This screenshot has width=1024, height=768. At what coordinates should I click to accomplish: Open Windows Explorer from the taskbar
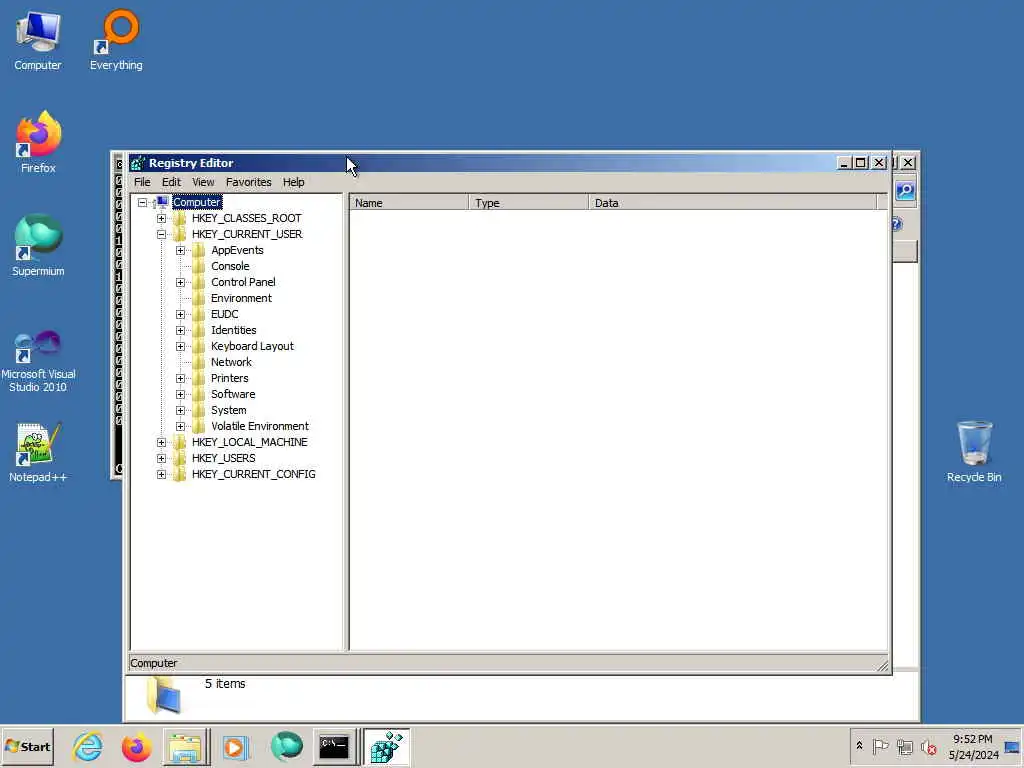point(185,746)
